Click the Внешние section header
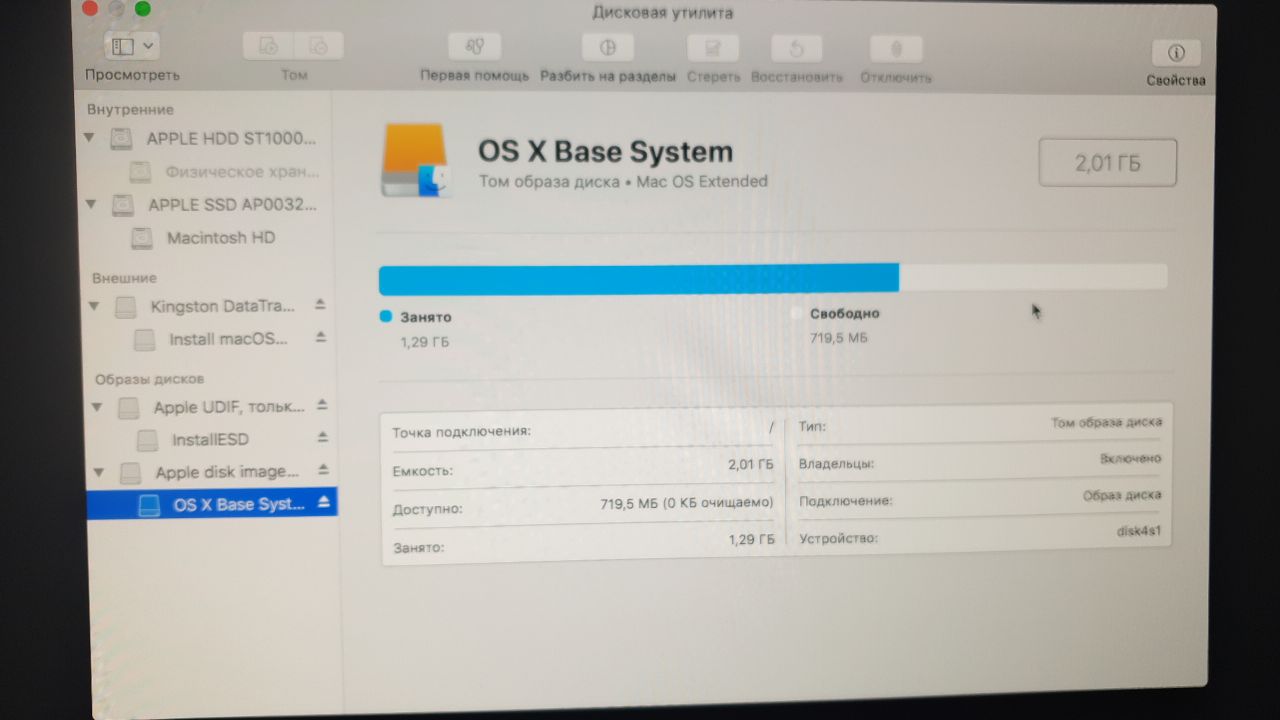Image resolution: width=1280 pixels, height=720 pixels. [x=125, y=278]
